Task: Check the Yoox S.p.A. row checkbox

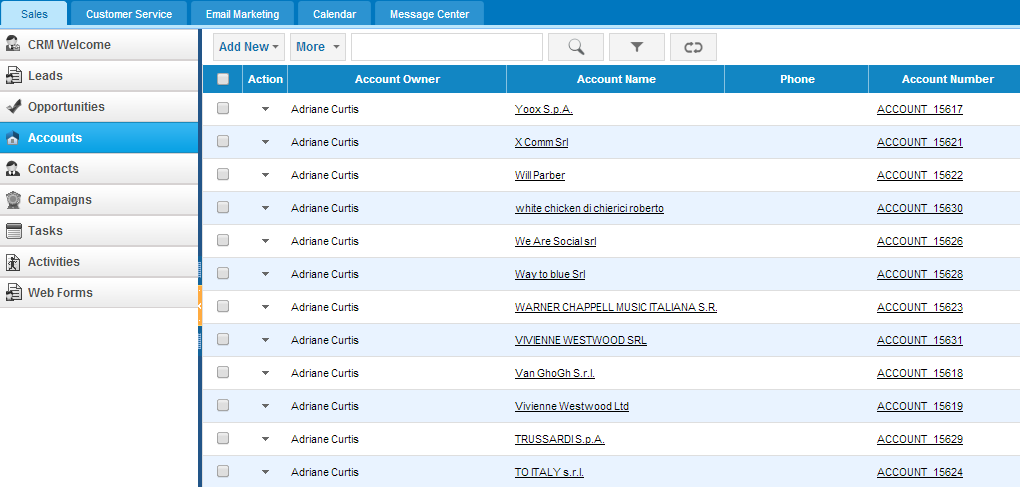Action: [223, 109]
